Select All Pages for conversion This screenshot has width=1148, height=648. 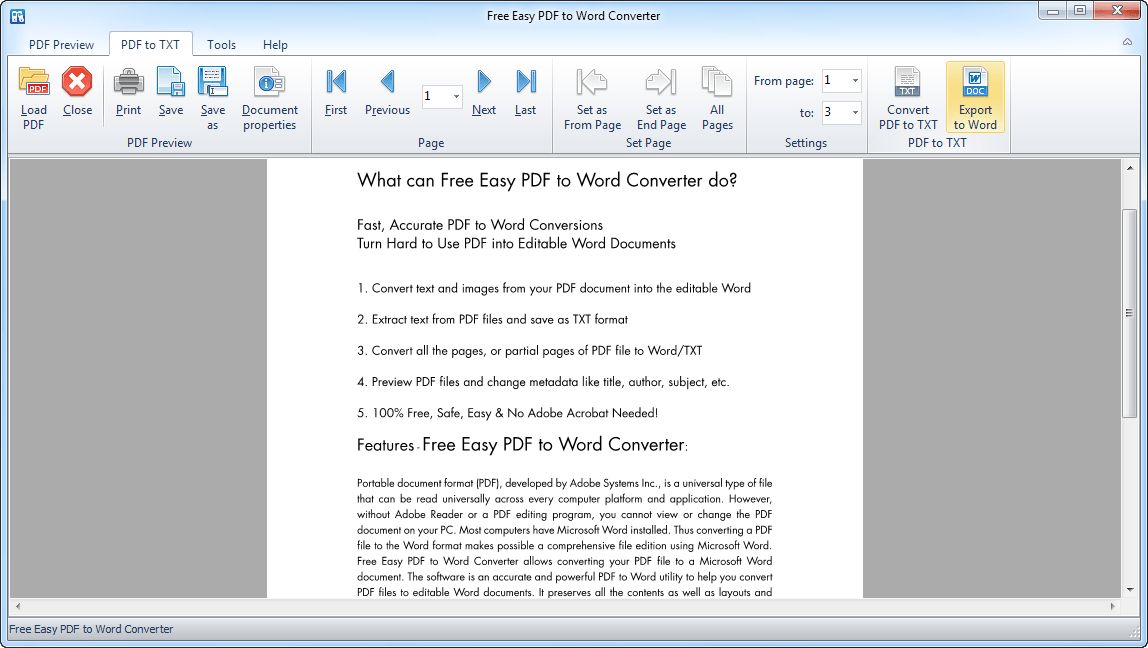[716, 97]
